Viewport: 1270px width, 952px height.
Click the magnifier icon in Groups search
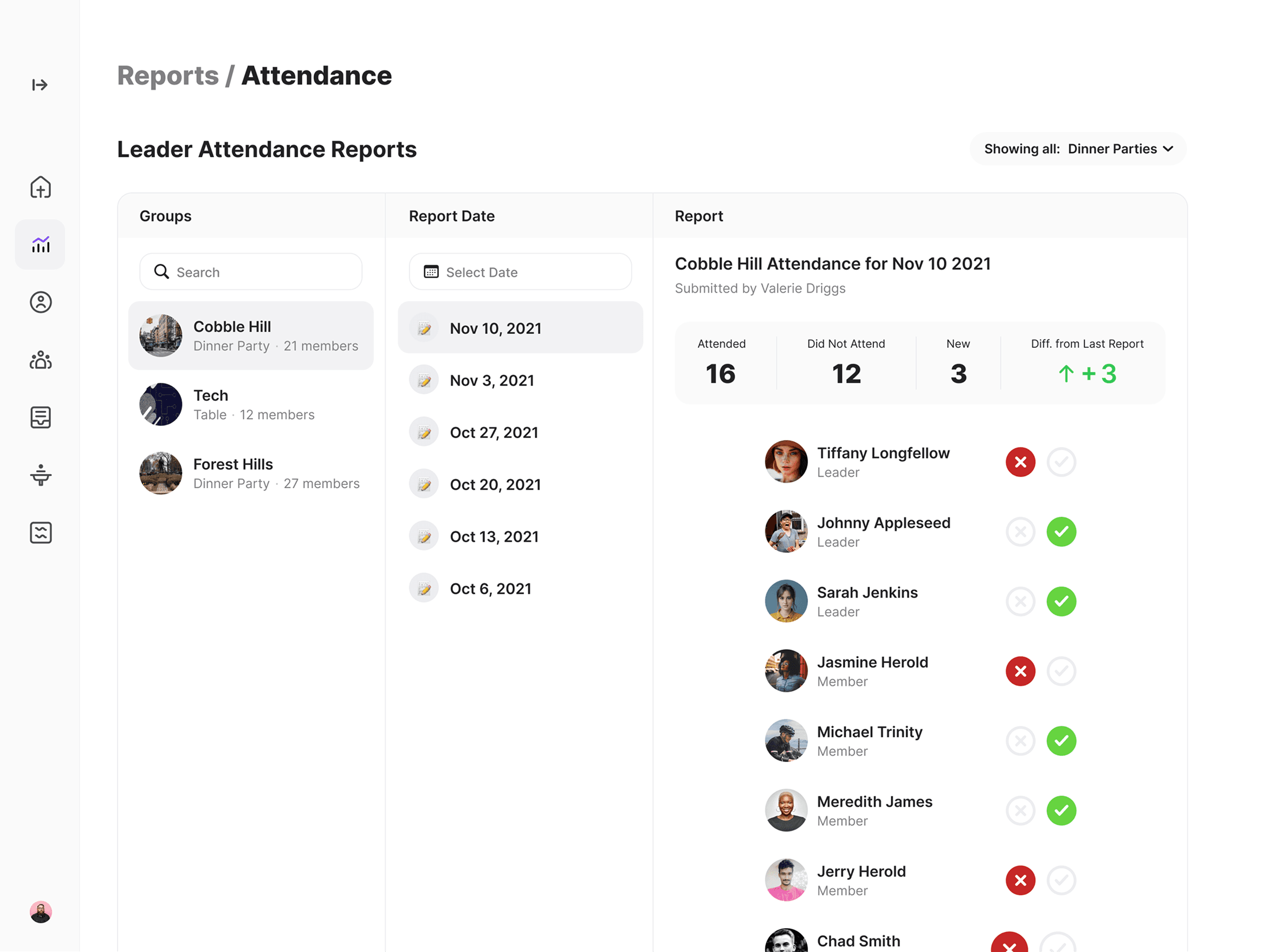pos(161,271)
